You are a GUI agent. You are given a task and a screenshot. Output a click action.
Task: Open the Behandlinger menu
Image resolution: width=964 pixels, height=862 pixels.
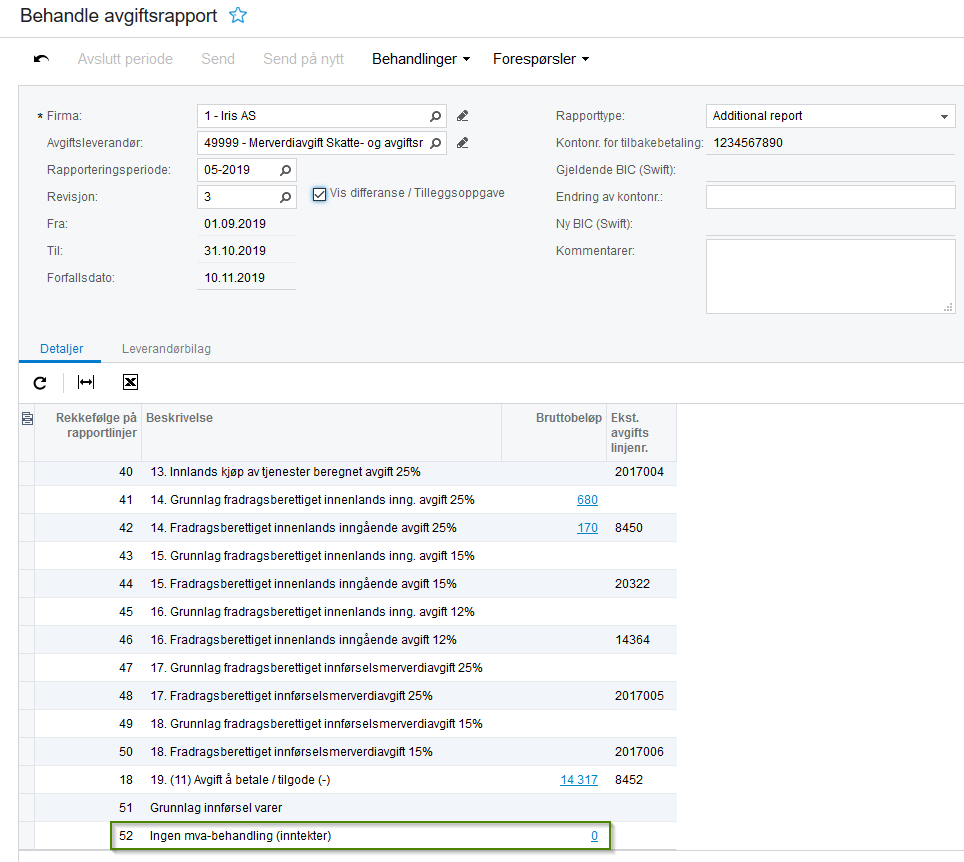pyautogui.click(x=421, y=59)
